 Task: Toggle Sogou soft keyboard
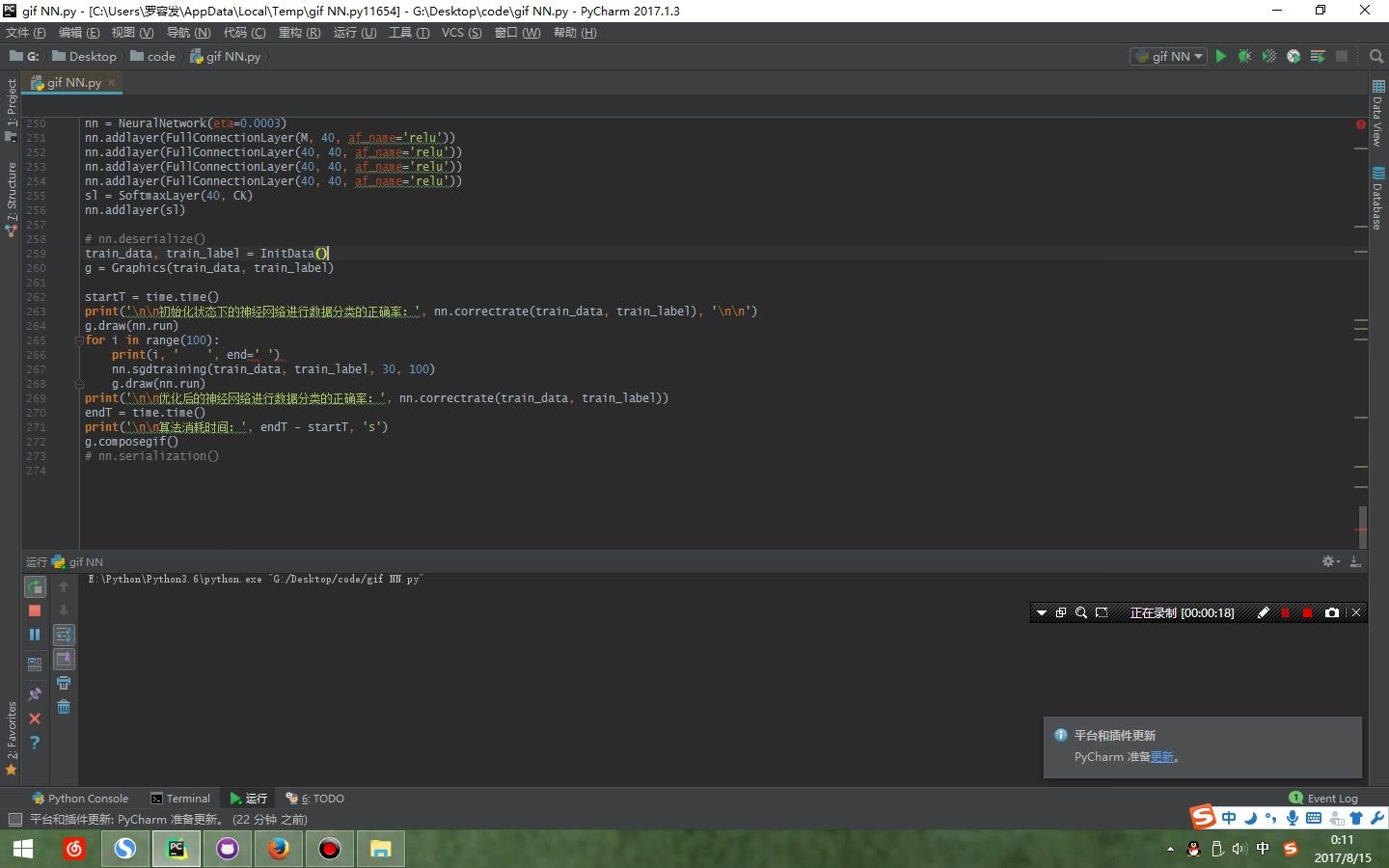[1314, 818]
